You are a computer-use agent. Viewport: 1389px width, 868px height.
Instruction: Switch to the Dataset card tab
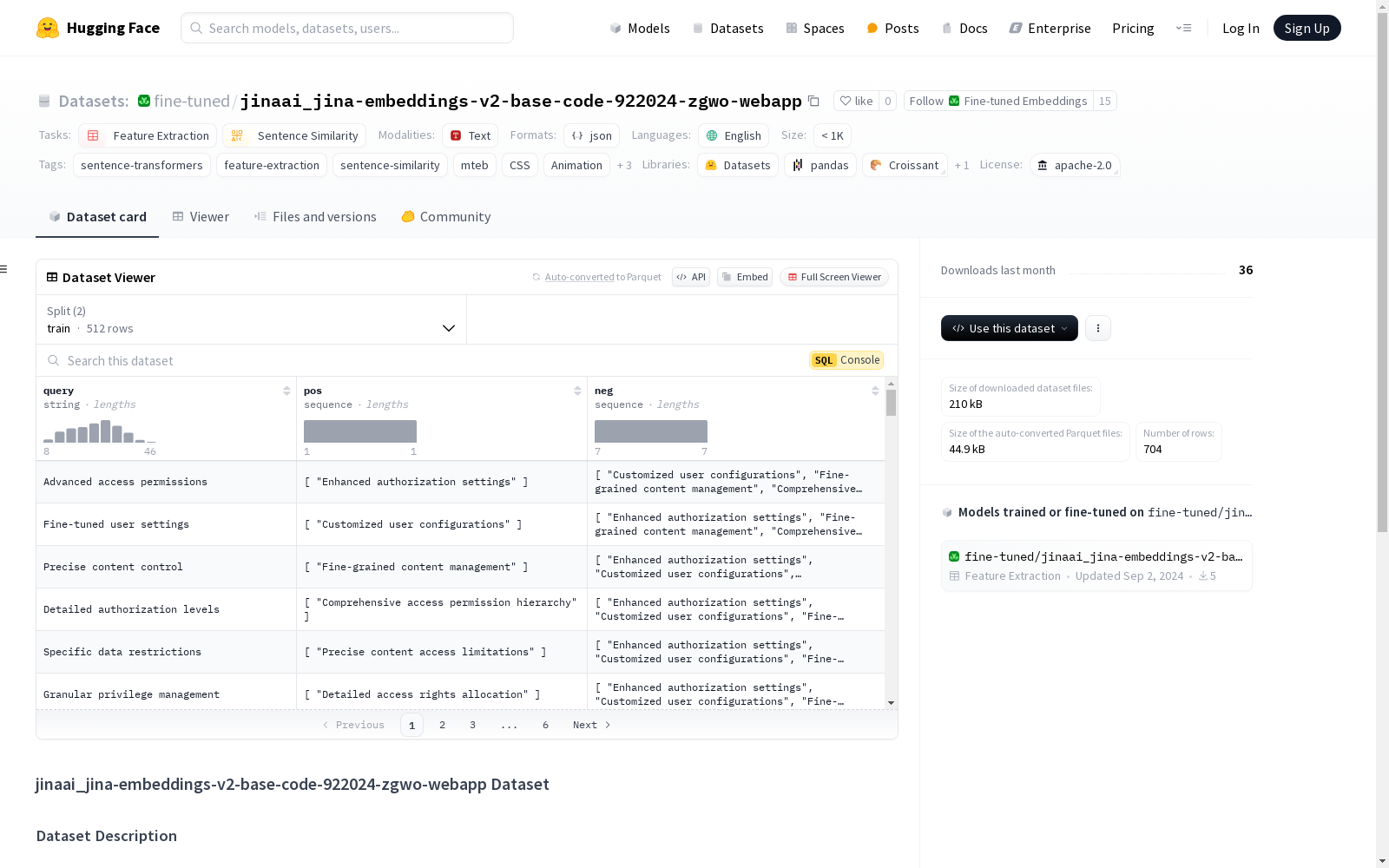pos(97,217)
